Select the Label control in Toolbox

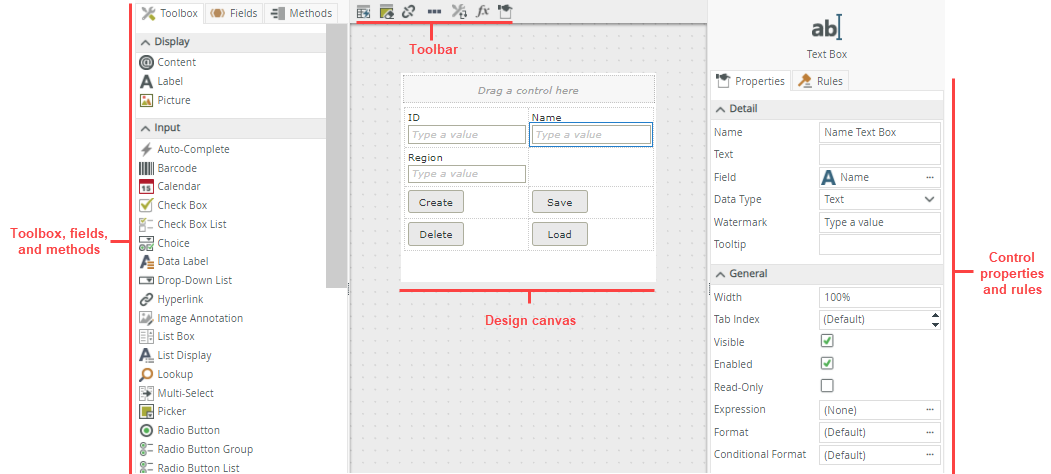pos(161,81)
